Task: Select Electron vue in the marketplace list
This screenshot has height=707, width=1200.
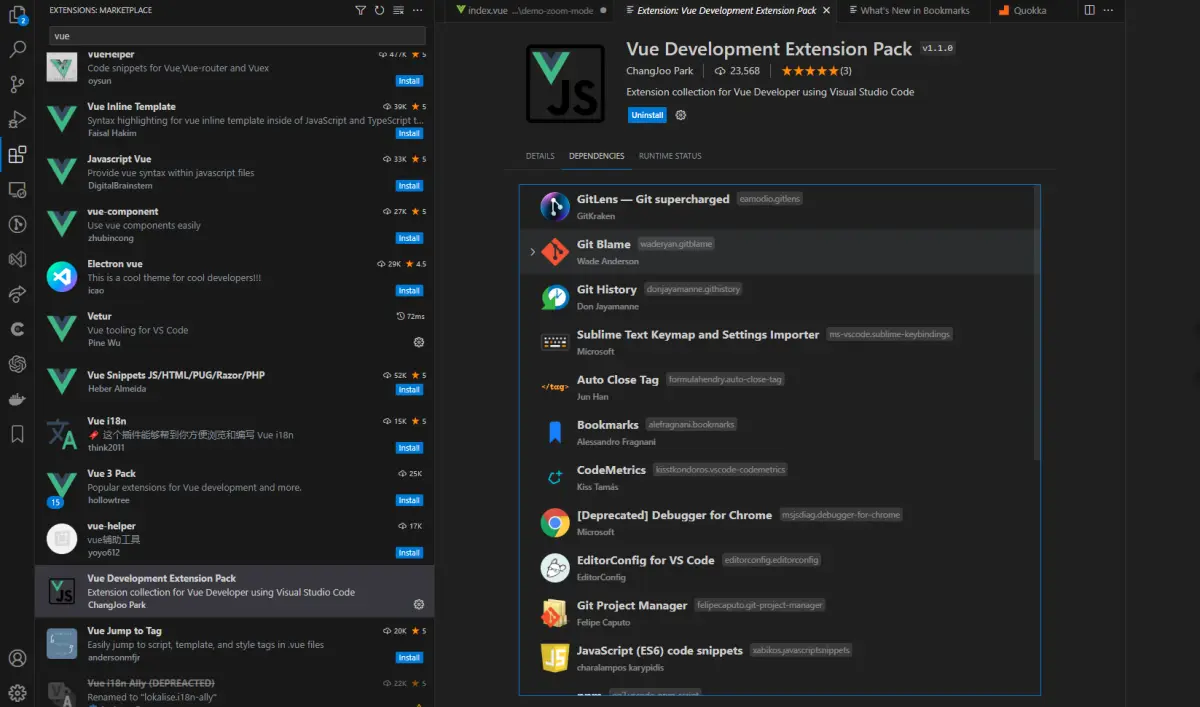Action: coord(235,277)
